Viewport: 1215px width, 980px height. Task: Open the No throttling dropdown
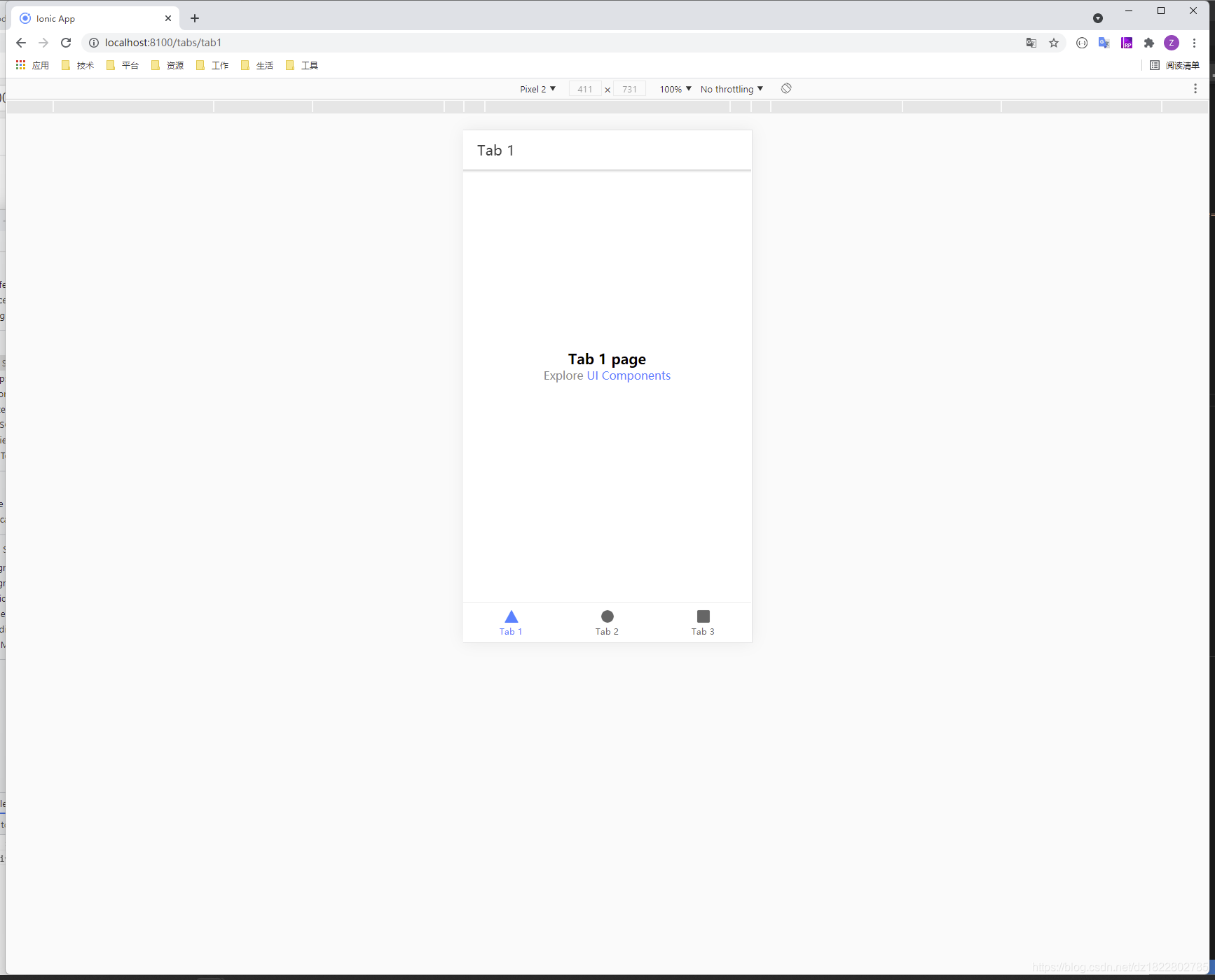pos(732,89)
